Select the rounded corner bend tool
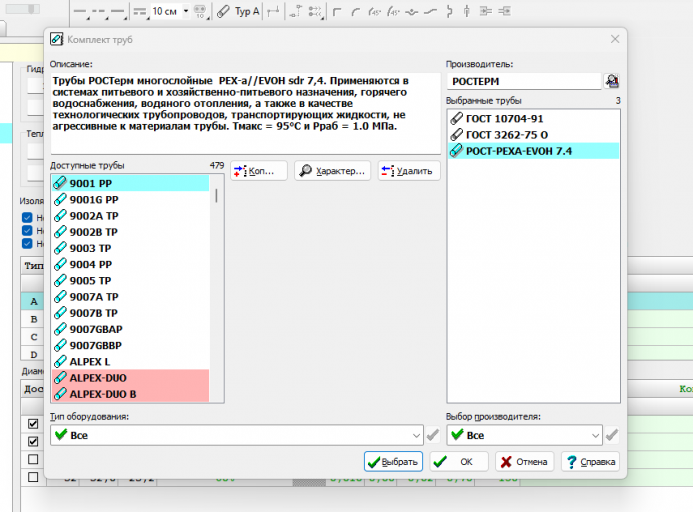This screenshot has width=693, height=512. click(355, 11)
